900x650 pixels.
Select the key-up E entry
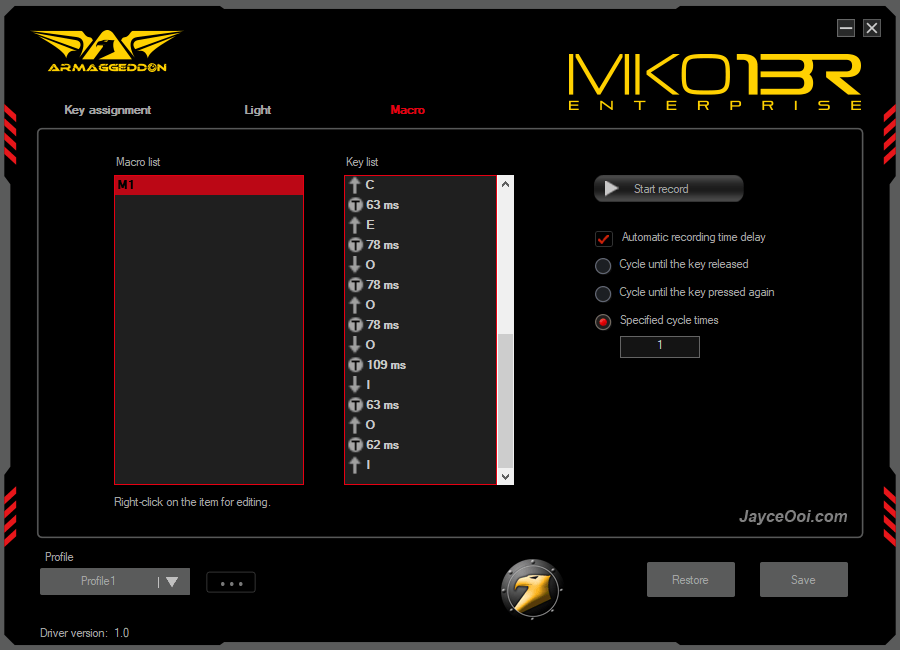(420, 225)
